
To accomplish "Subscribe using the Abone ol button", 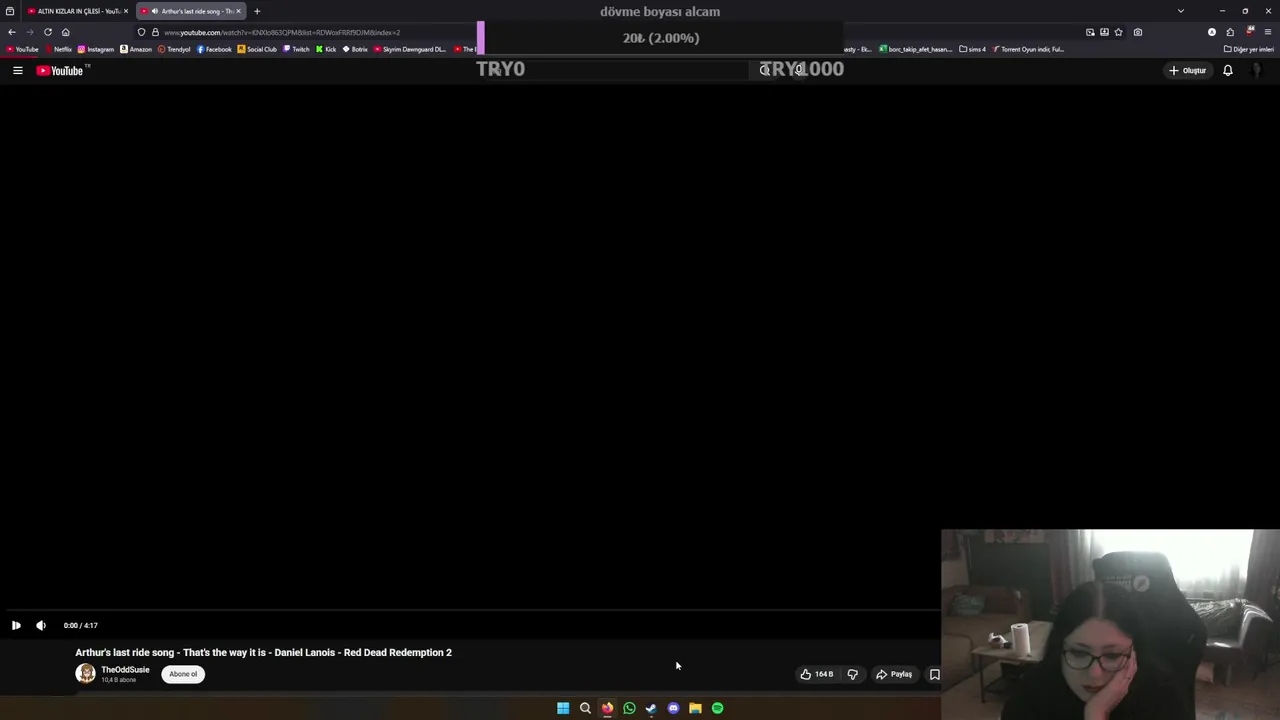I will click(183, 674).
